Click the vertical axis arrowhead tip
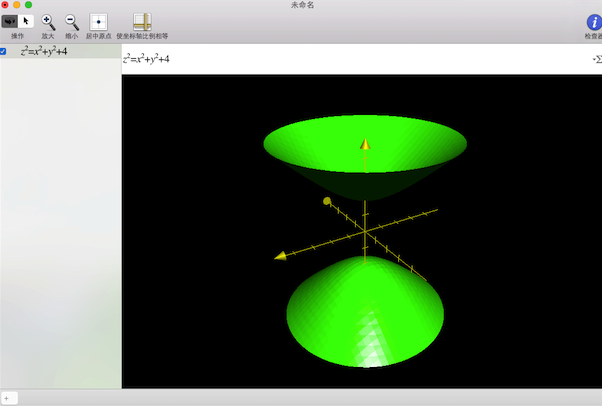The height and width of the screenshot is (406, 602). pos(365,144)
